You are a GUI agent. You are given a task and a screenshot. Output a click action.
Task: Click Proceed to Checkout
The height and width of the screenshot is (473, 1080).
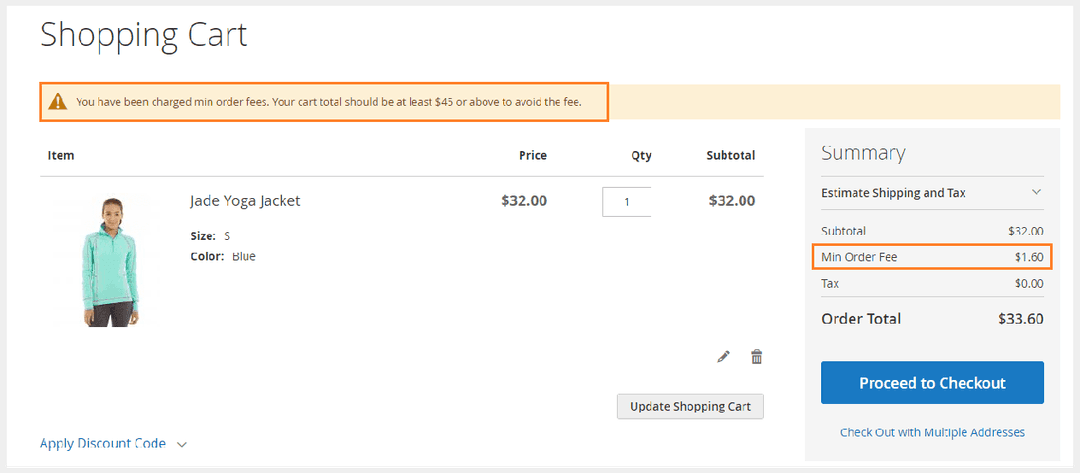[x=932, y=383]
